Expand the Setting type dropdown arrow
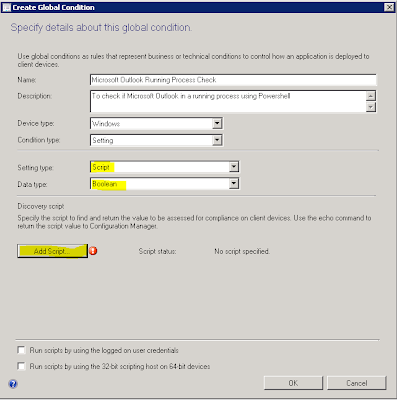 point(234,167)
